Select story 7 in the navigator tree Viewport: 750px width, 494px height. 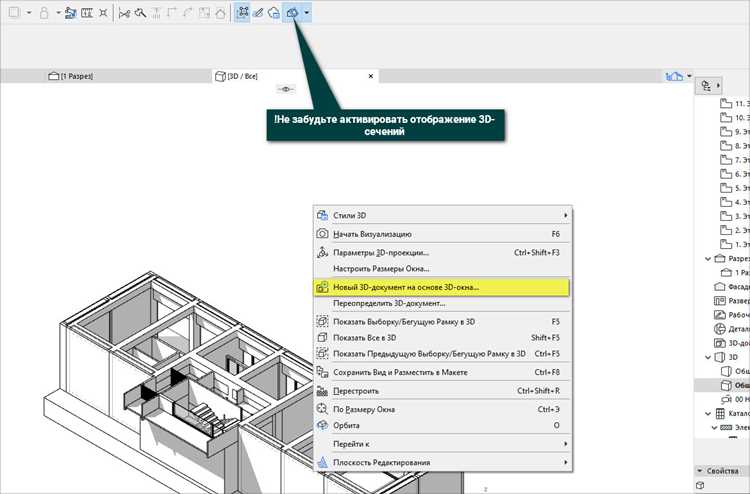(x=735, y=160)
